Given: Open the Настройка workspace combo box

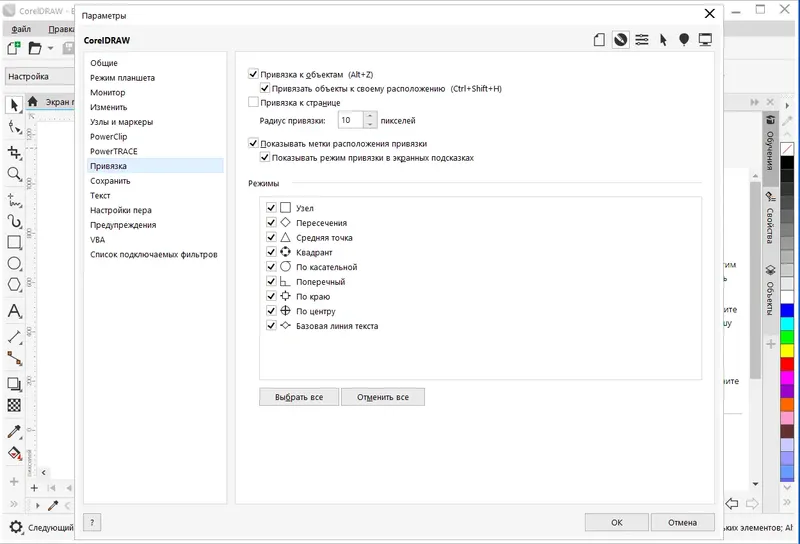Looking at the screenshot, I should [40, 77].
